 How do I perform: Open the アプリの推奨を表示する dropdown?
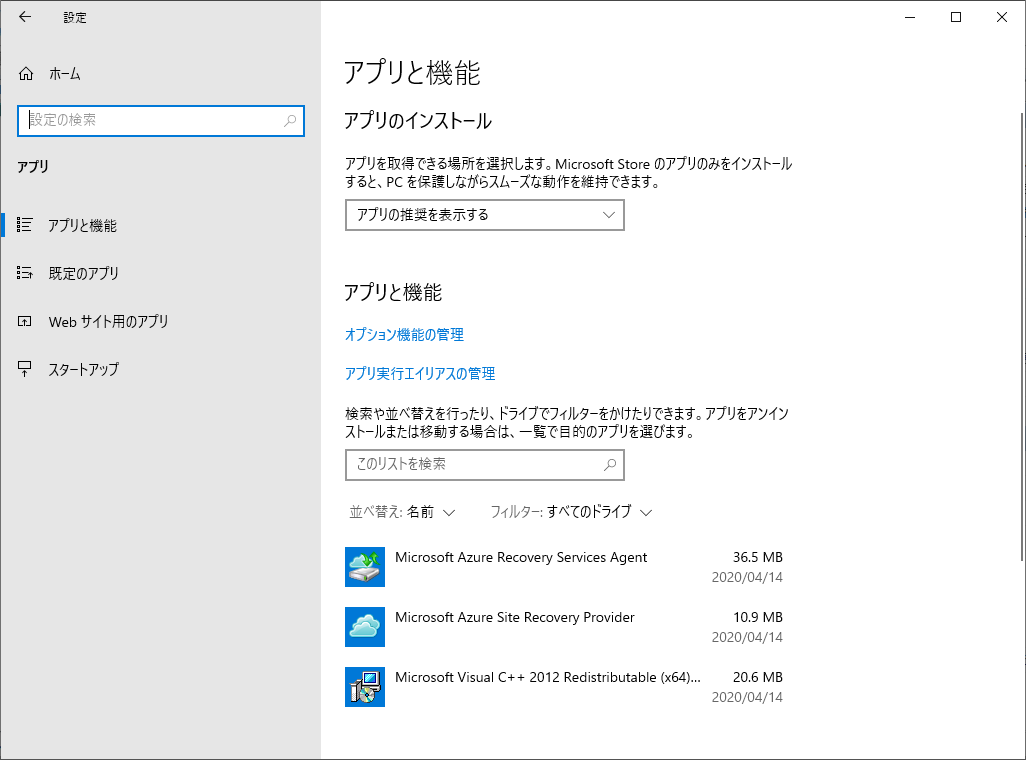coord(485,215)
